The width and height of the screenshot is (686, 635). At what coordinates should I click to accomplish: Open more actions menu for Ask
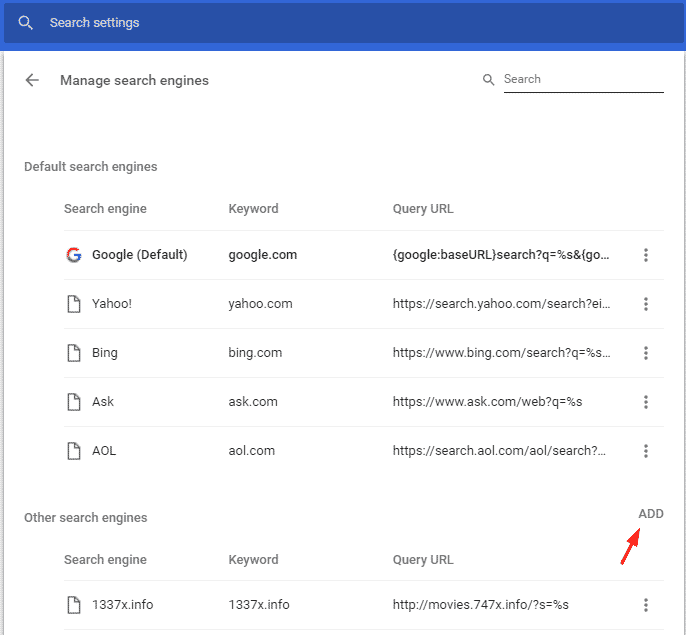tap(646, 402)
